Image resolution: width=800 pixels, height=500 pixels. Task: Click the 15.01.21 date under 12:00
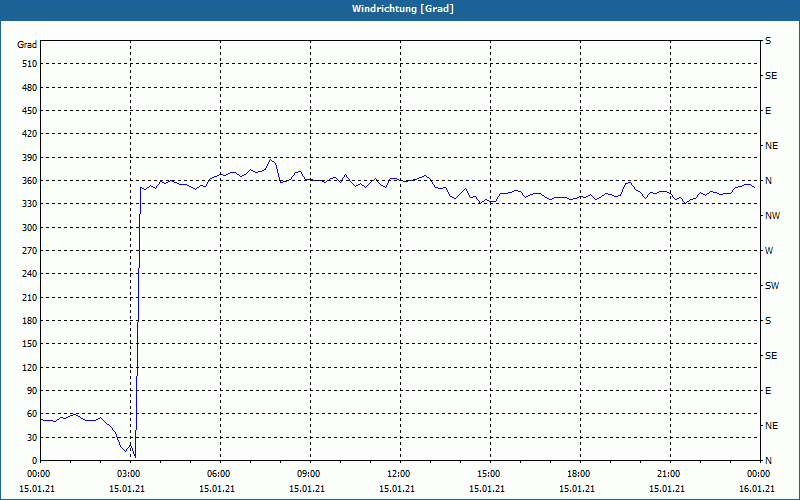(x=397, y=489)
